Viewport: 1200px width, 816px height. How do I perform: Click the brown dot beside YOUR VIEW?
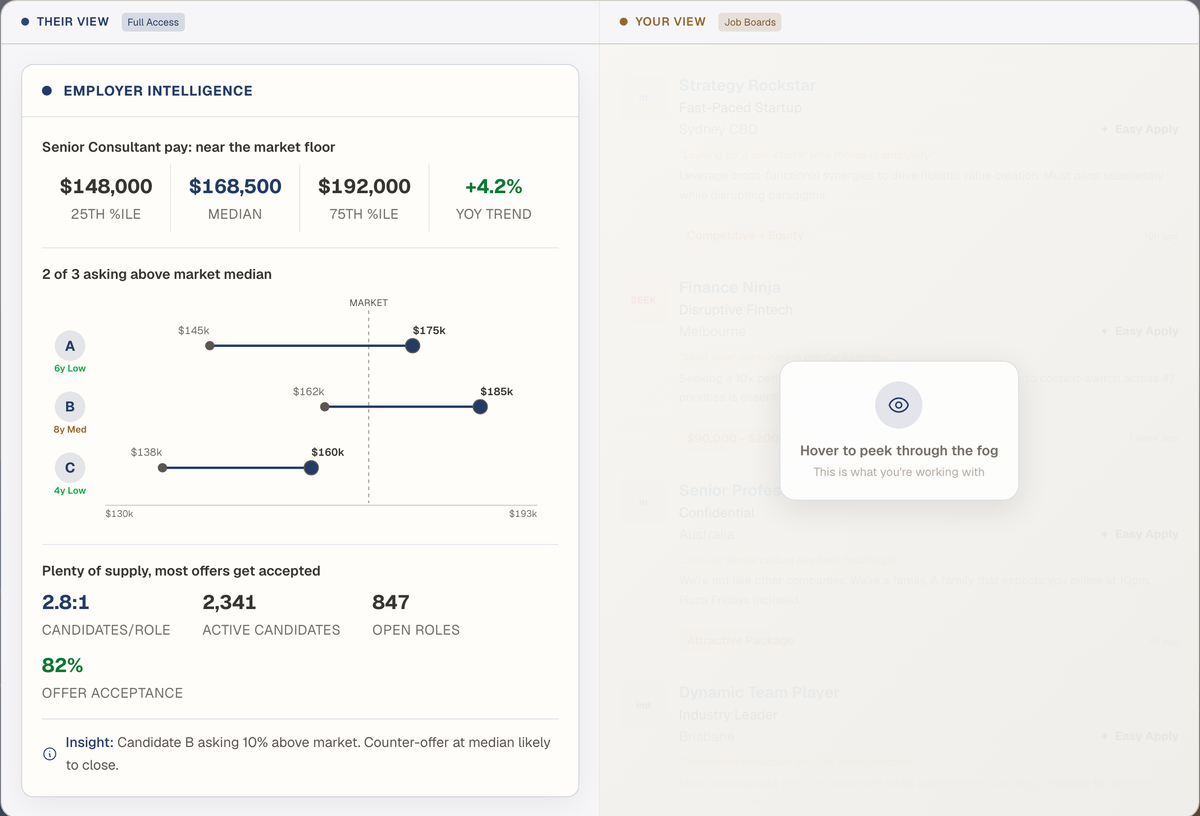624,21
